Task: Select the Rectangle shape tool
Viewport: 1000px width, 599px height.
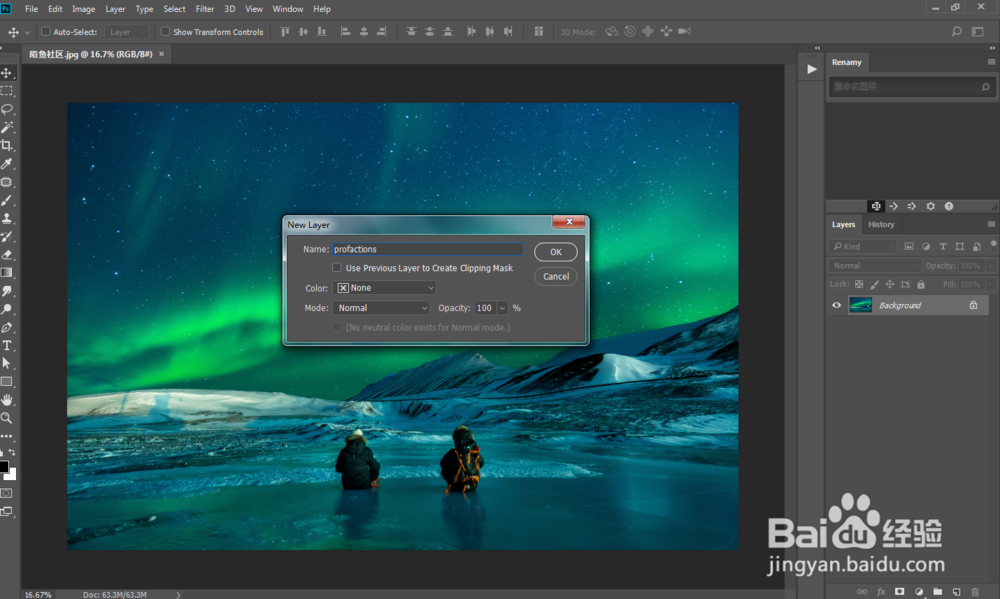Action: pos(7,381)
